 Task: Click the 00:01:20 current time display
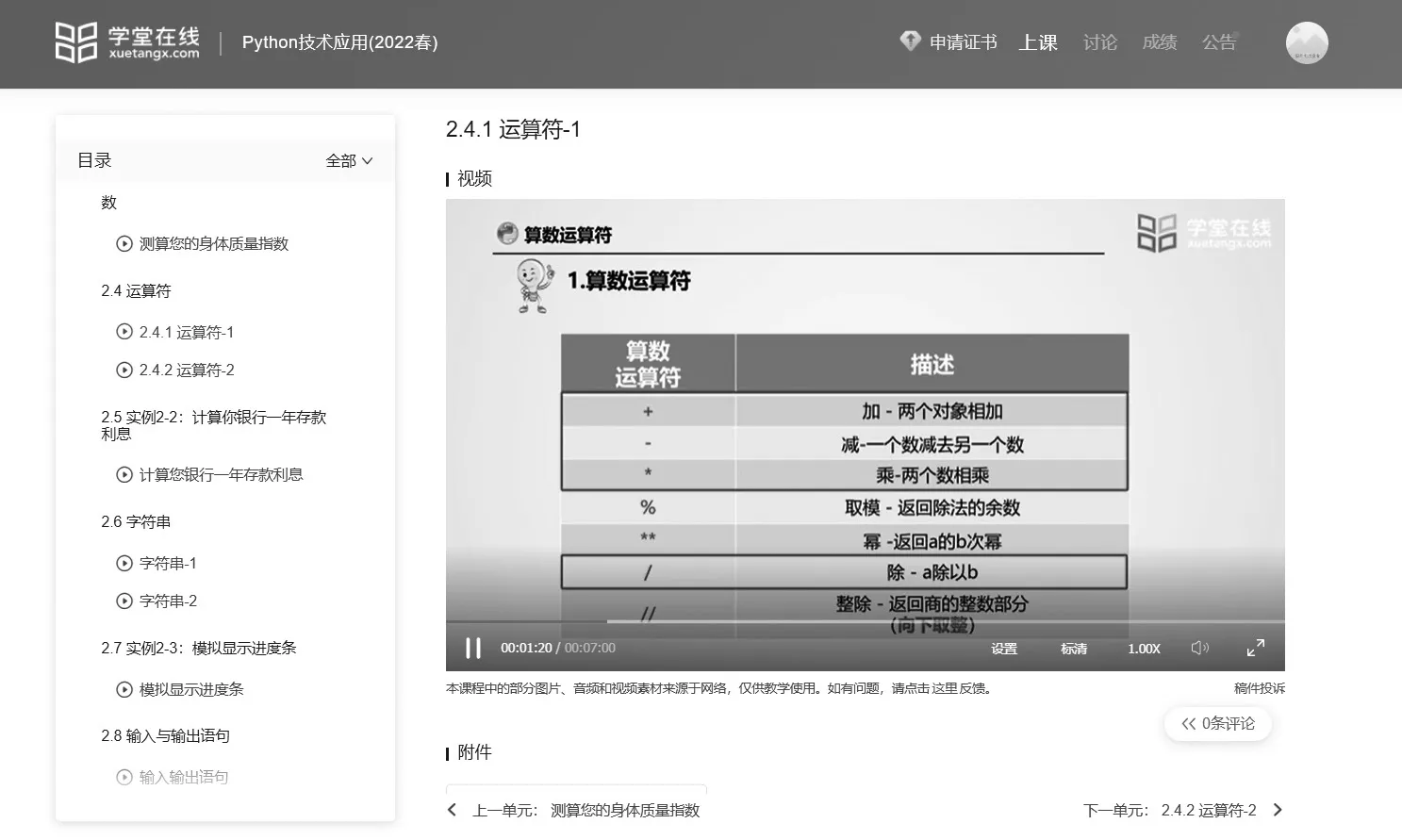(x=526, y=649)
